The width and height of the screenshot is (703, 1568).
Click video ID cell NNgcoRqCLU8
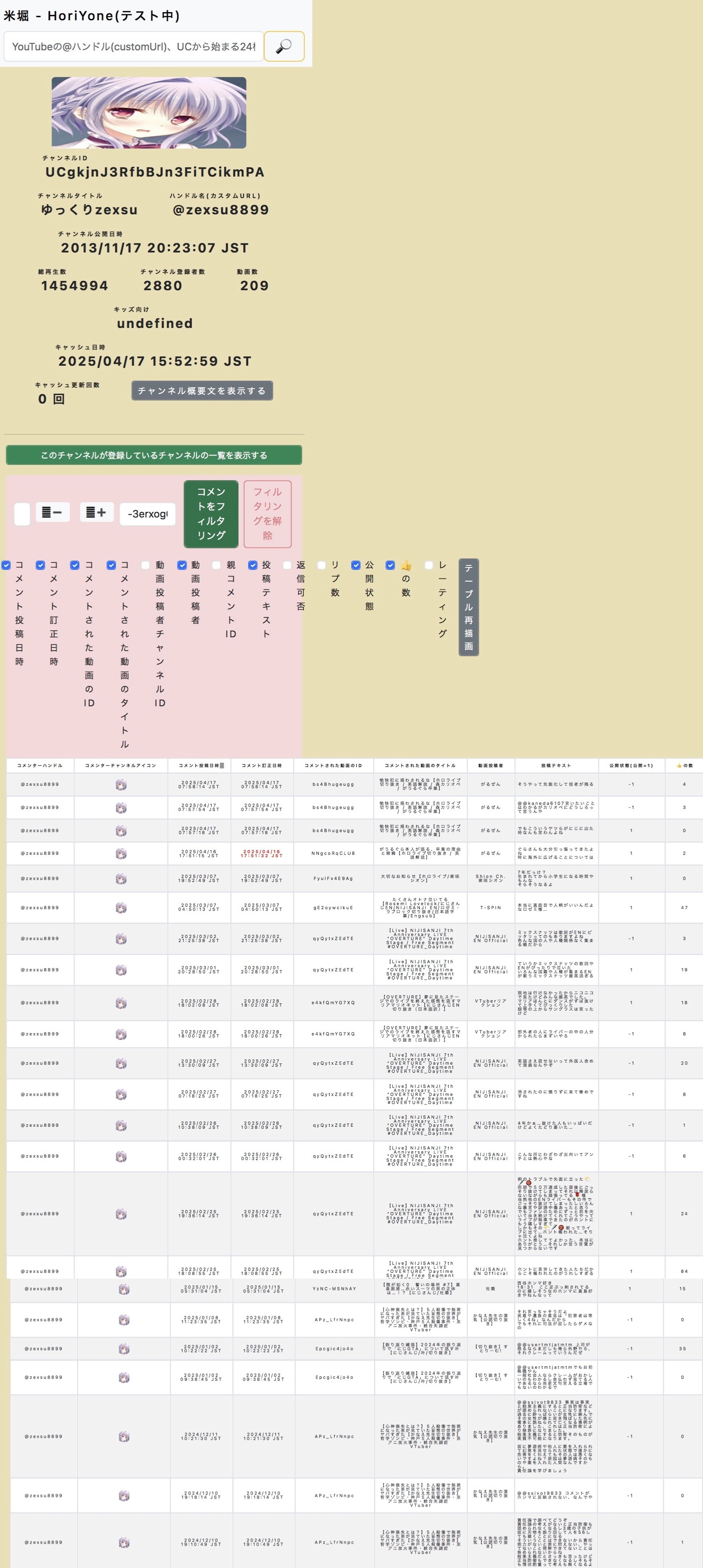[333, 853]
